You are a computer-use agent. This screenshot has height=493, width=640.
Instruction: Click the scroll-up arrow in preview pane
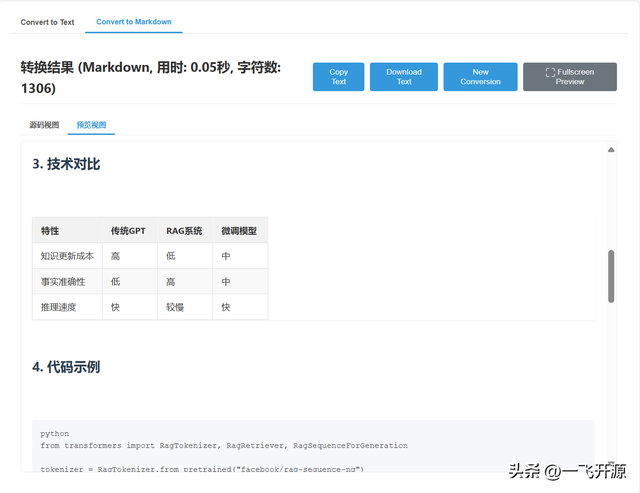pyautogui.click(x=611, y=150)
